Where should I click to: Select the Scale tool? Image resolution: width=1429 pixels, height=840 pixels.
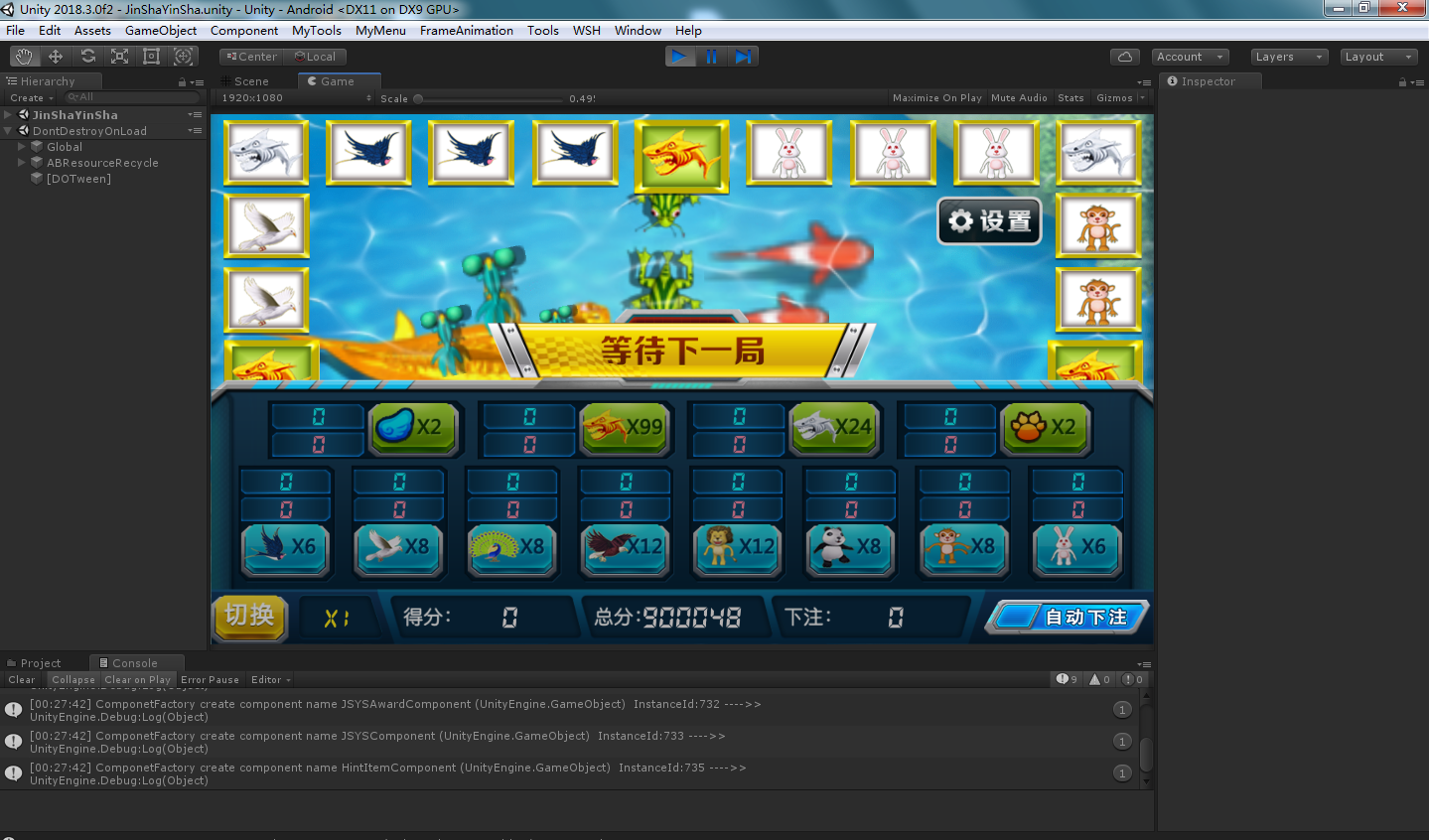[x=119, y=56]
